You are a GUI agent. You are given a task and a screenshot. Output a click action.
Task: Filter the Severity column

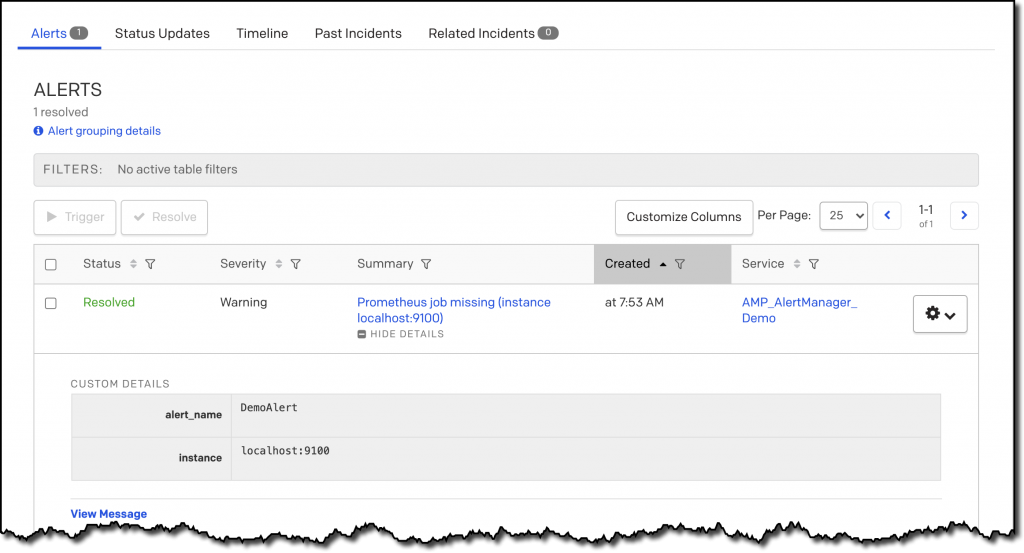pos(296,264)
